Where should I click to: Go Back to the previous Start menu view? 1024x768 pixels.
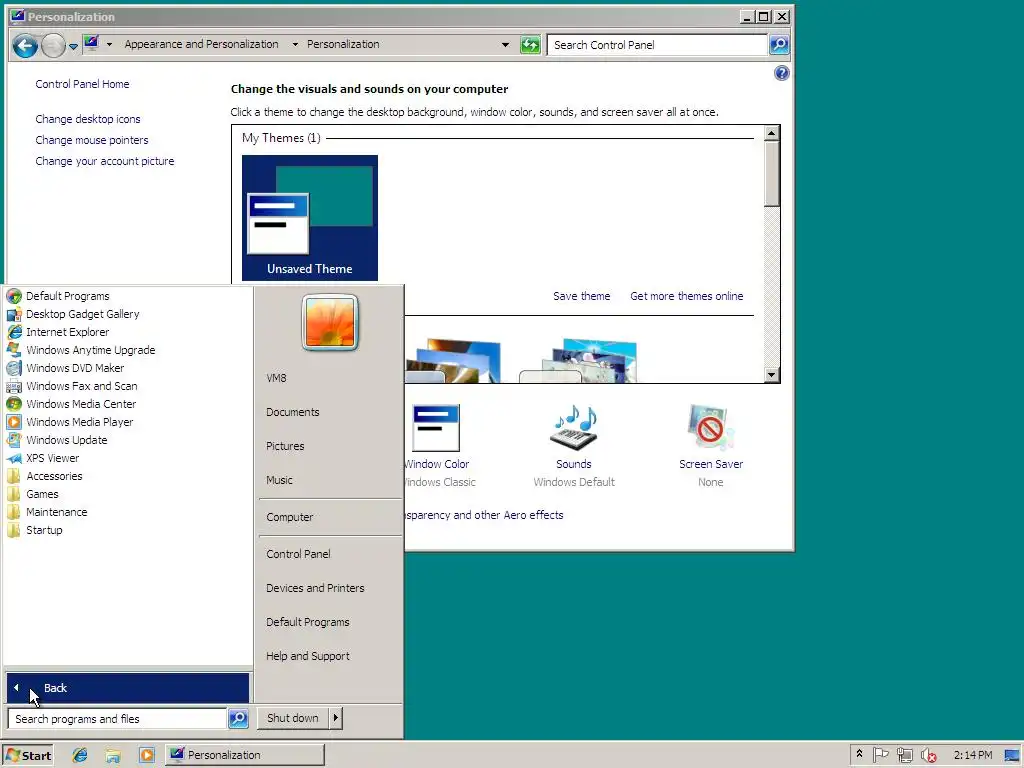pyautogui.click(x=128, y=688)
